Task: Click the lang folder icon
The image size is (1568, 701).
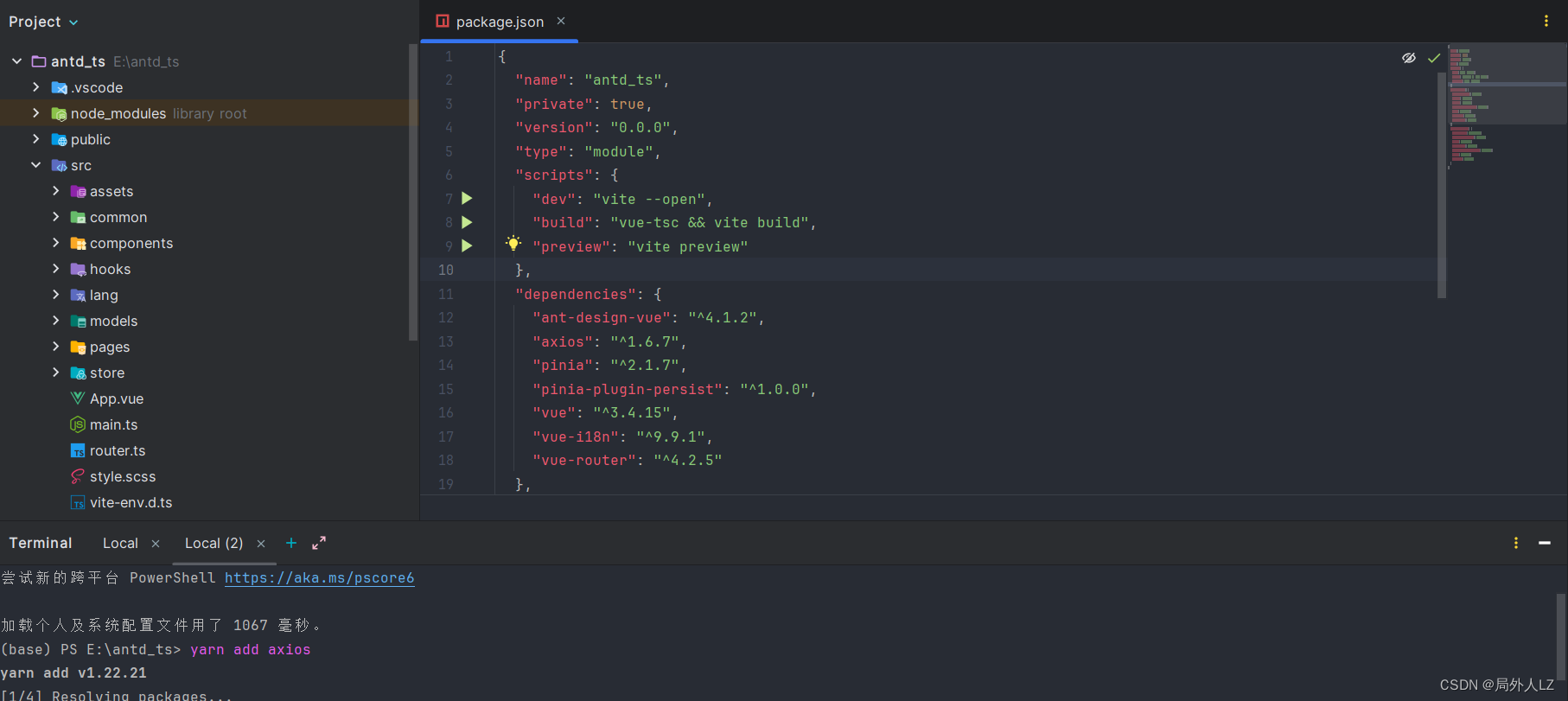Action: tap(78, 295)
